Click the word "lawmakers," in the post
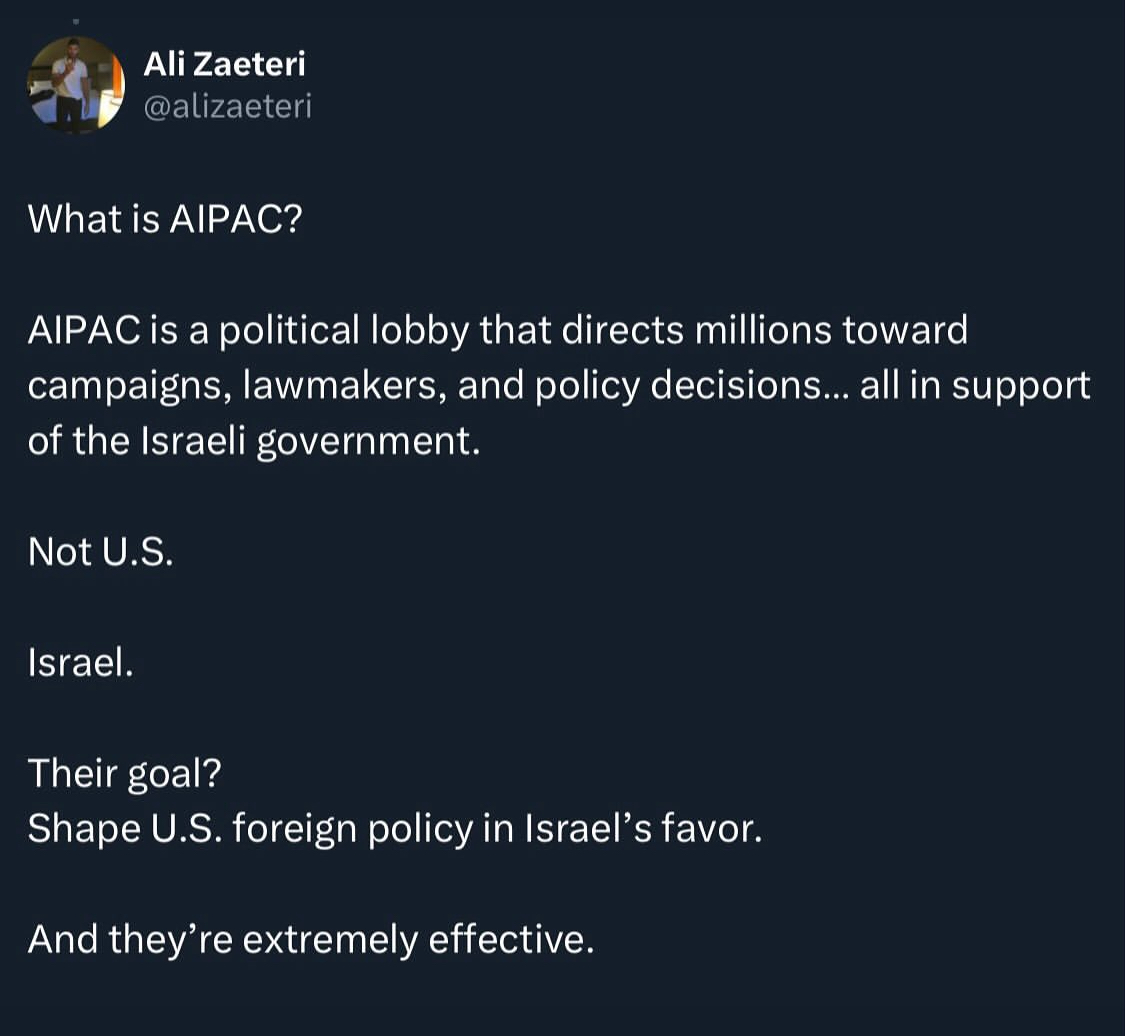Screen dimensions: 1125x1036 click(344, 386)
